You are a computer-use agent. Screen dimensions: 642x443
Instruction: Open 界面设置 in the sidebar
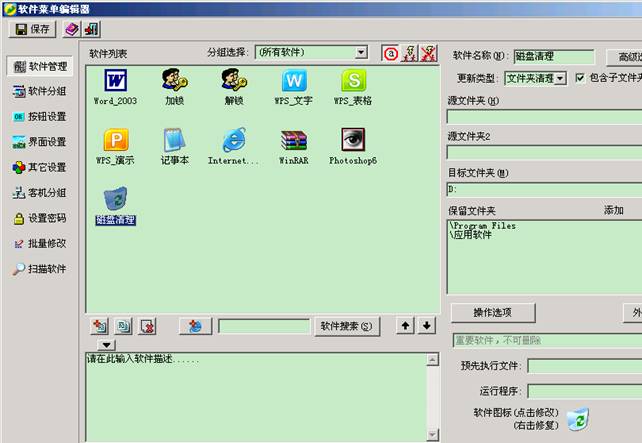point(40,142)
